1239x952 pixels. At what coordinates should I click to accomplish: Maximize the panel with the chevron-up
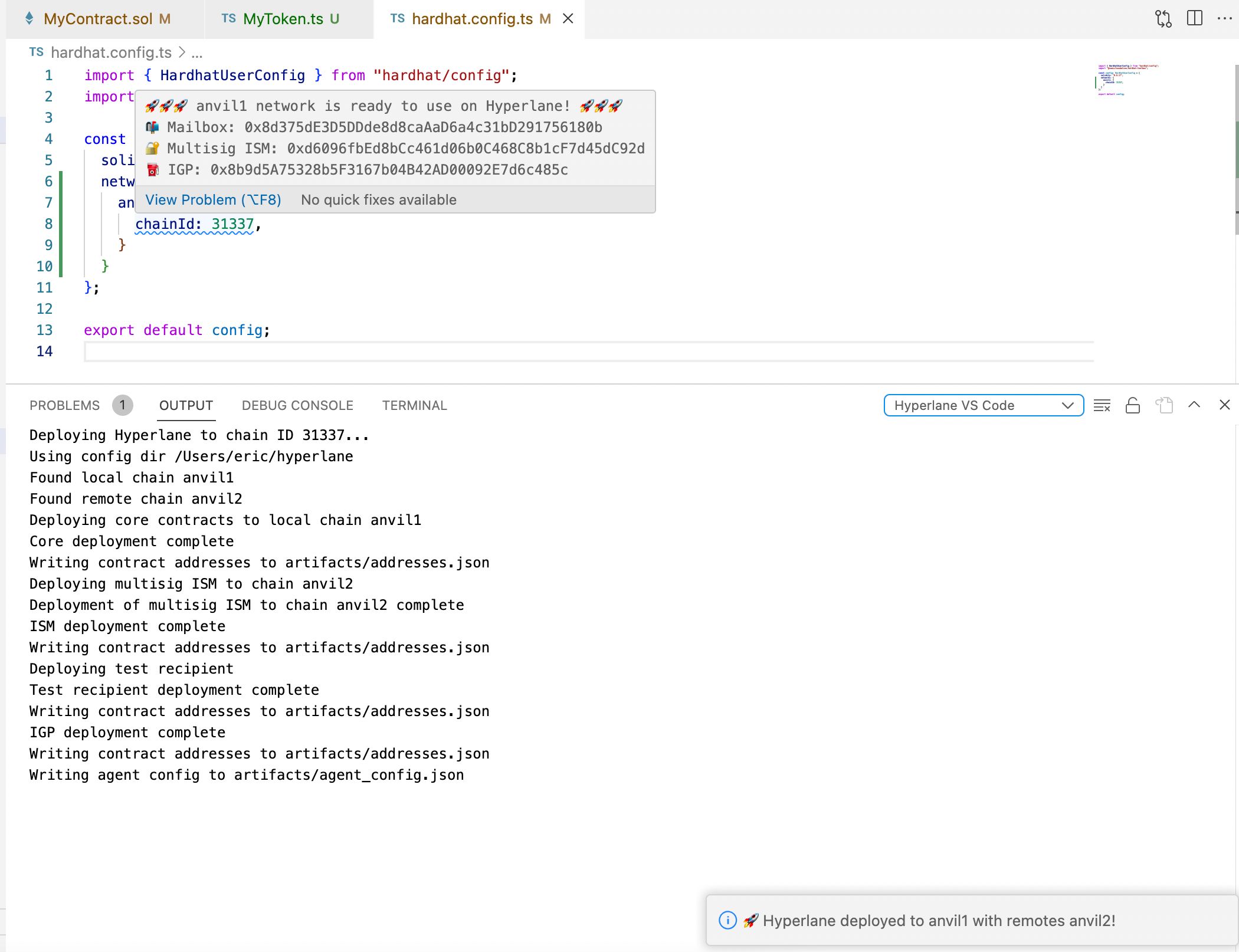(1194, 405)
